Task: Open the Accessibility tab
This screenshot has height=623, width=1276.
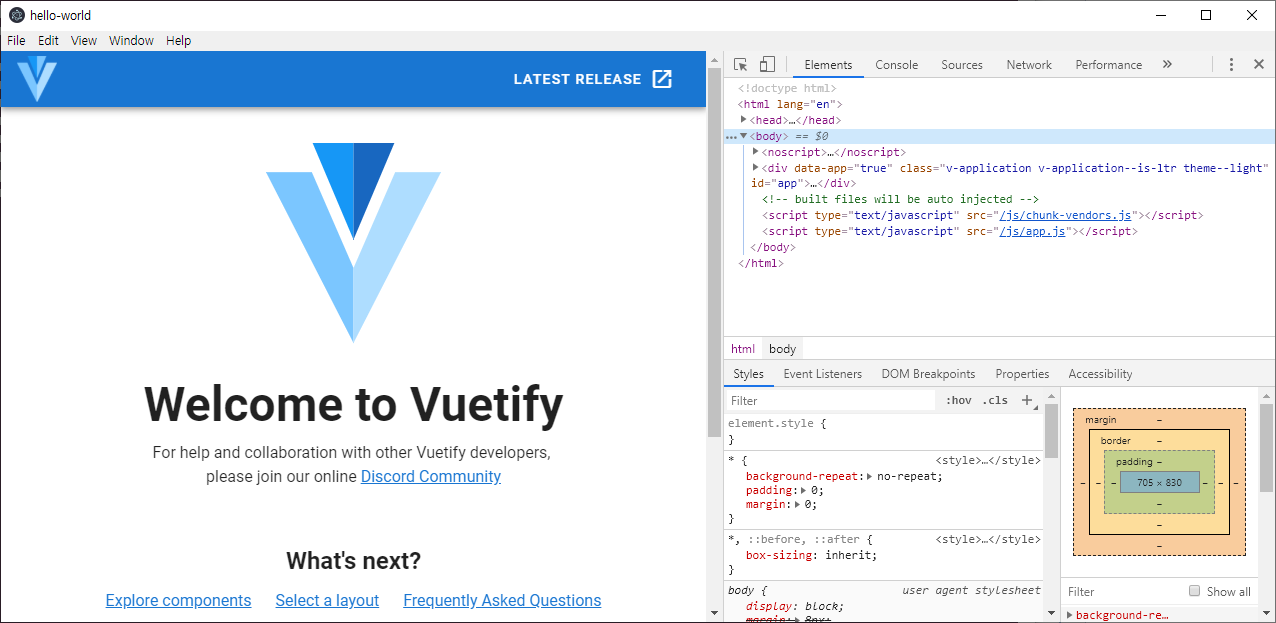Action: pyautogui.click(x=1100, y=374)
